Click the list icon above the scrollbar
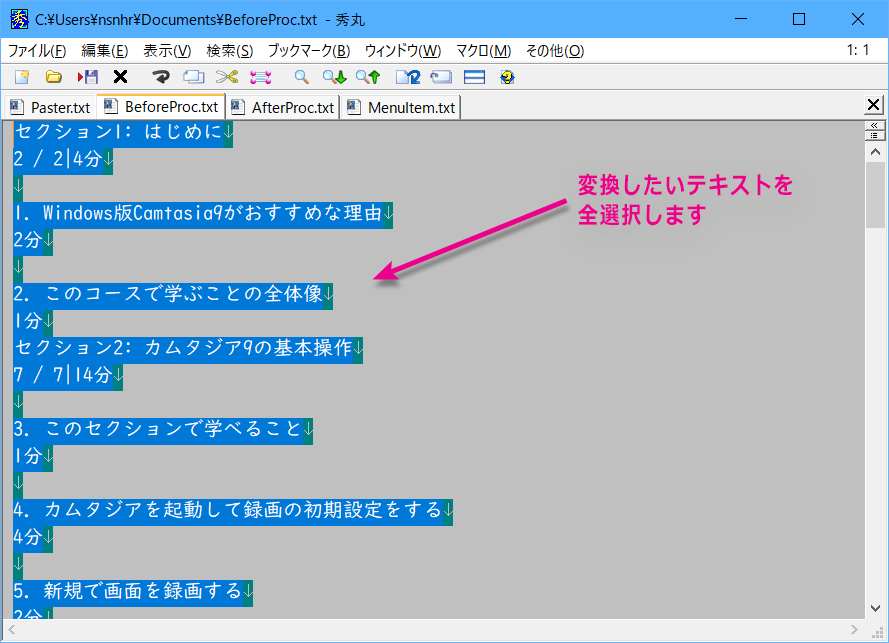 coord(874,136)
